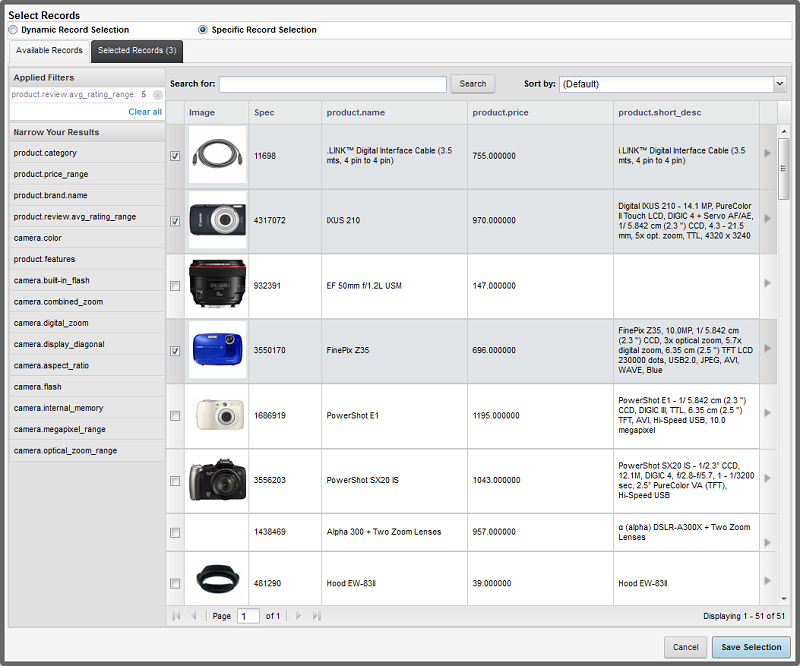The width and height of the screenshot is (800, 666).
Task: Check the EF 50mm f/1.2L USM record
Action: [175, 286]
